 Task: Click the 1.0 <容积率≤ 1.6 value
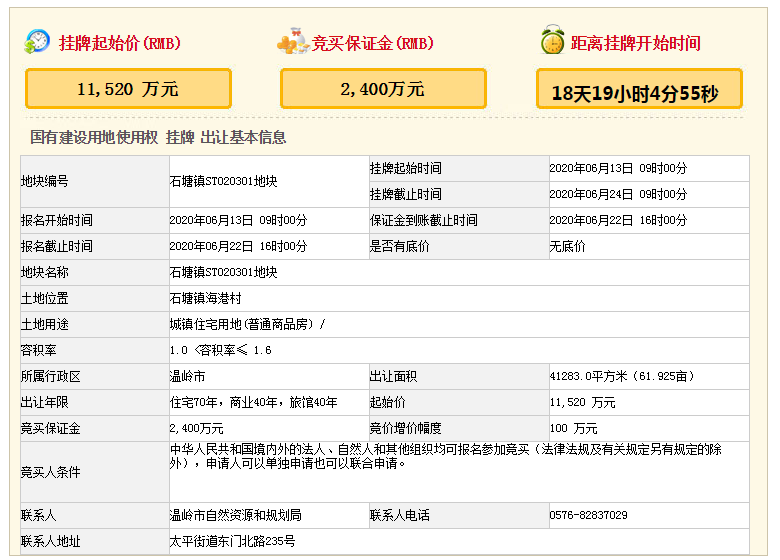coord(220,350)
